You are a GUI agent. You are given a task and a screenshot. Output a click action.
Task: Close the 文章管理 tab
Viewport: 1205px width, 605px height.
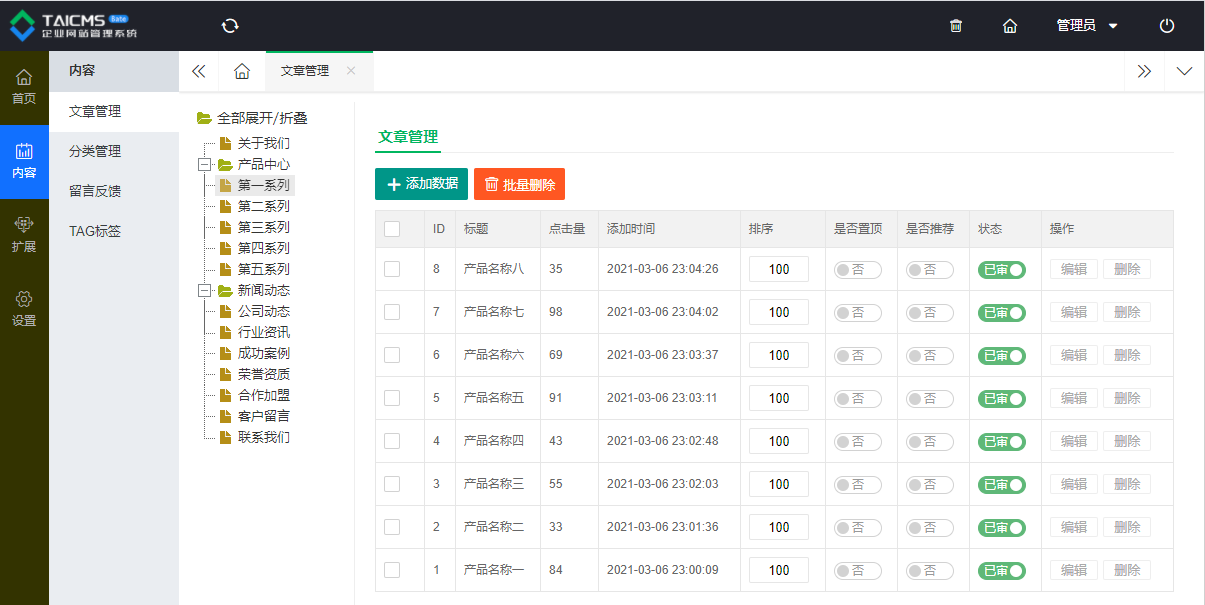(351, 71)
